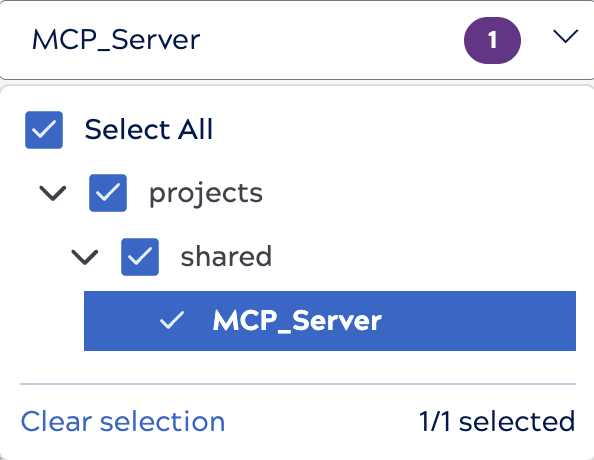
Task: Collapse the projects folder chevron
Action: (53, 193)
